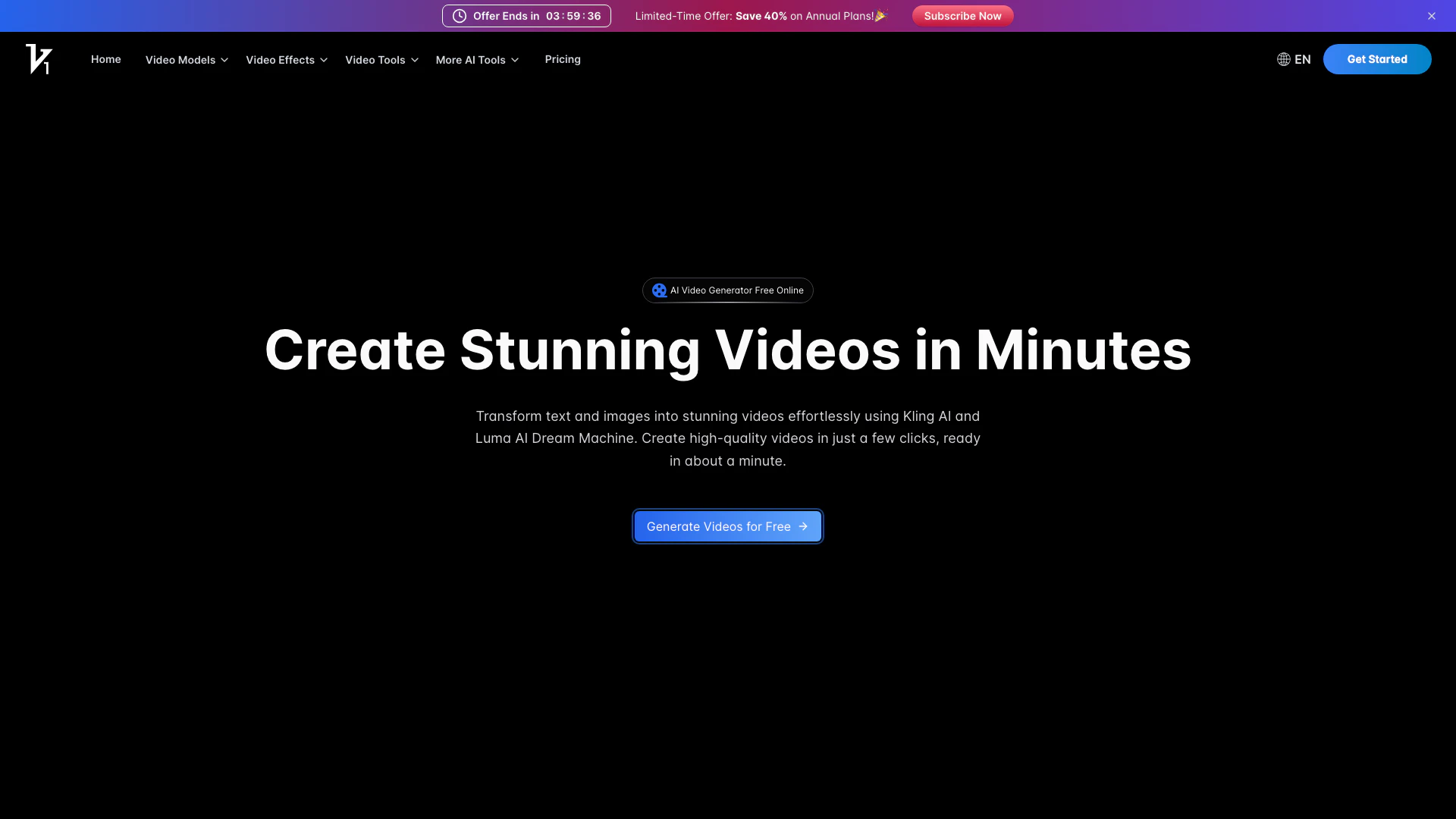Click the site logo icon
Screen dimensions: 1456x819
coord(39,59)
